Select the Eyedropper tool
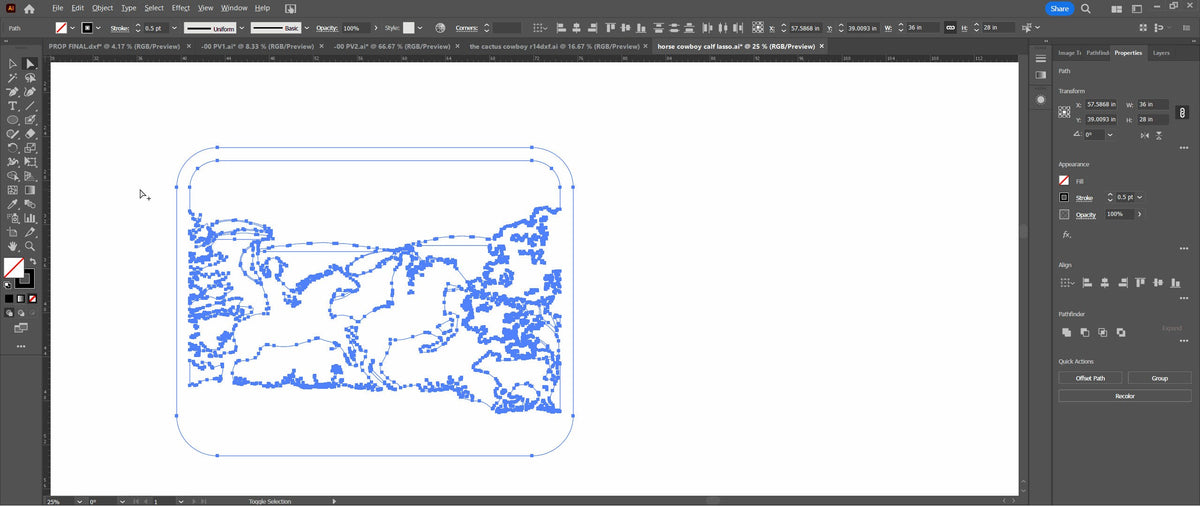 pos(13,203)
